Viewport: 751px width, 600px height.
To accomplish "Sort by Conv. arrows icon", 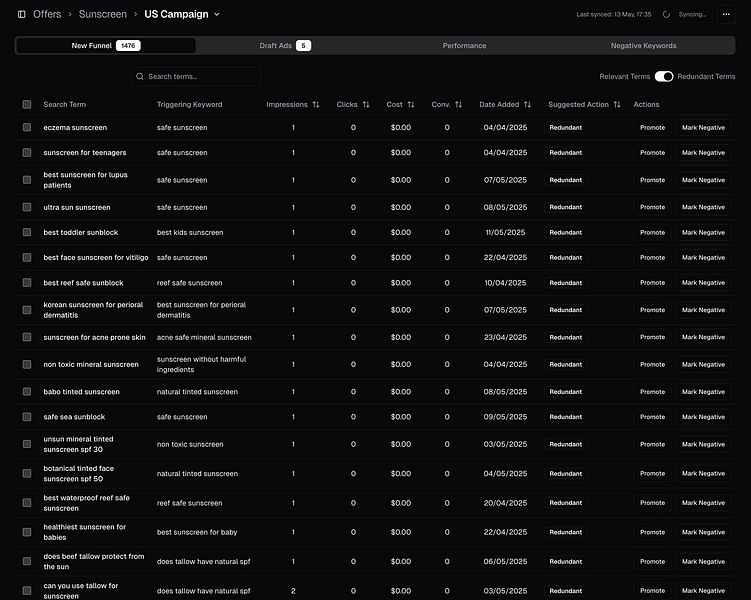I will (458, 104).
